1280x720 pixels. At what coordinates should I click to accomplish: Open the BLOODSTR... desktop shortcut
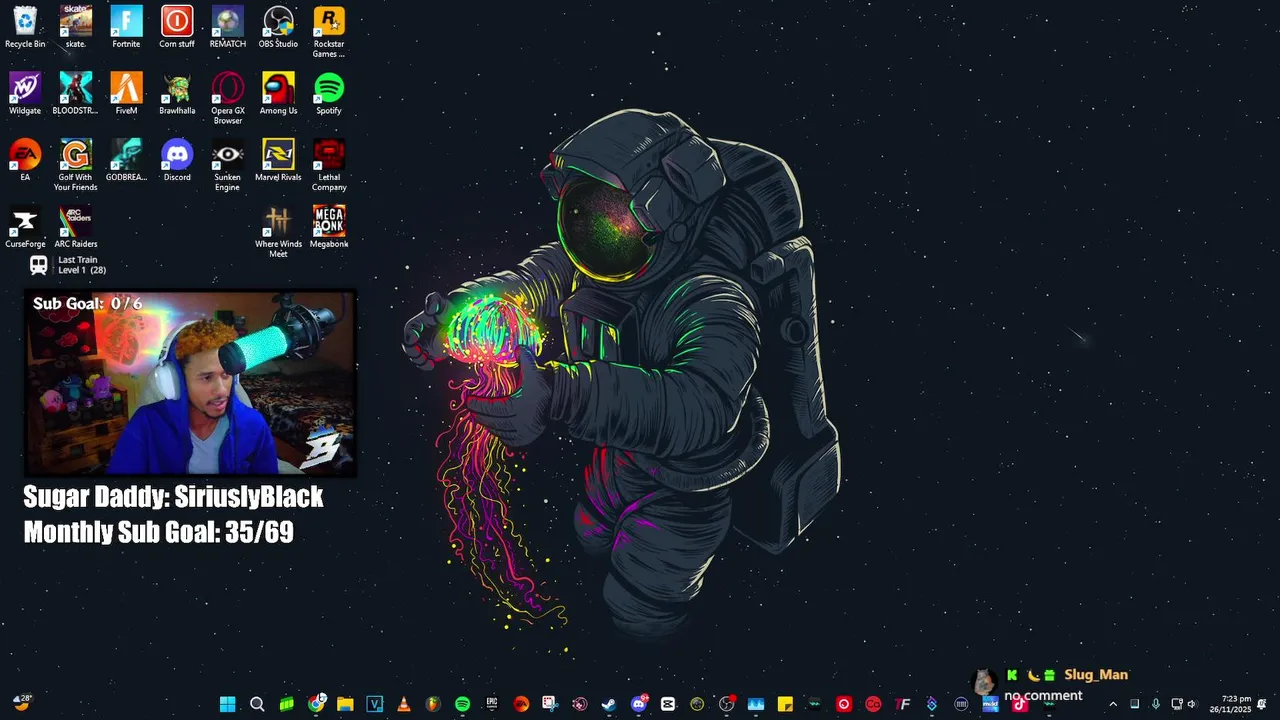tap(76, 94)
